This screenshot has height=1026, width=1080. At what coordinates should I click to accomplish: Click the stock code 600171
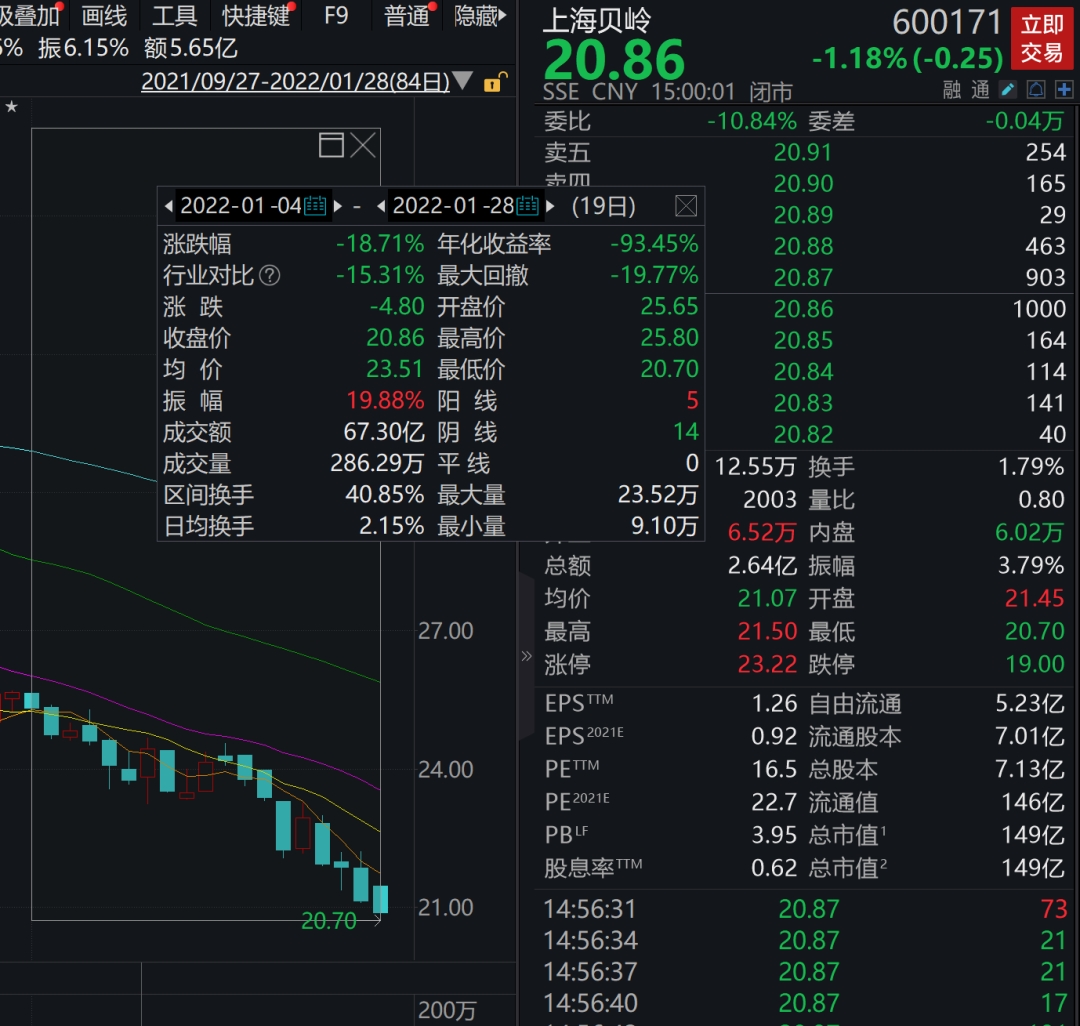click(x=947, y=23)
